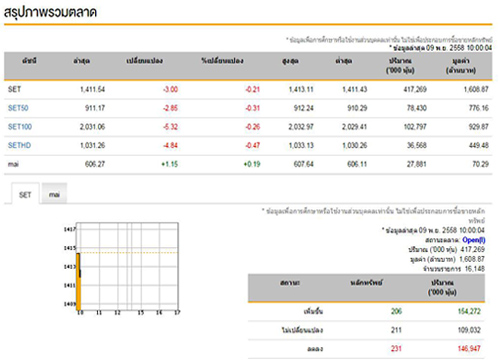Click the SET intraday chart image
The width and height of the screenshot is (500, 360).
pos(122,269)
